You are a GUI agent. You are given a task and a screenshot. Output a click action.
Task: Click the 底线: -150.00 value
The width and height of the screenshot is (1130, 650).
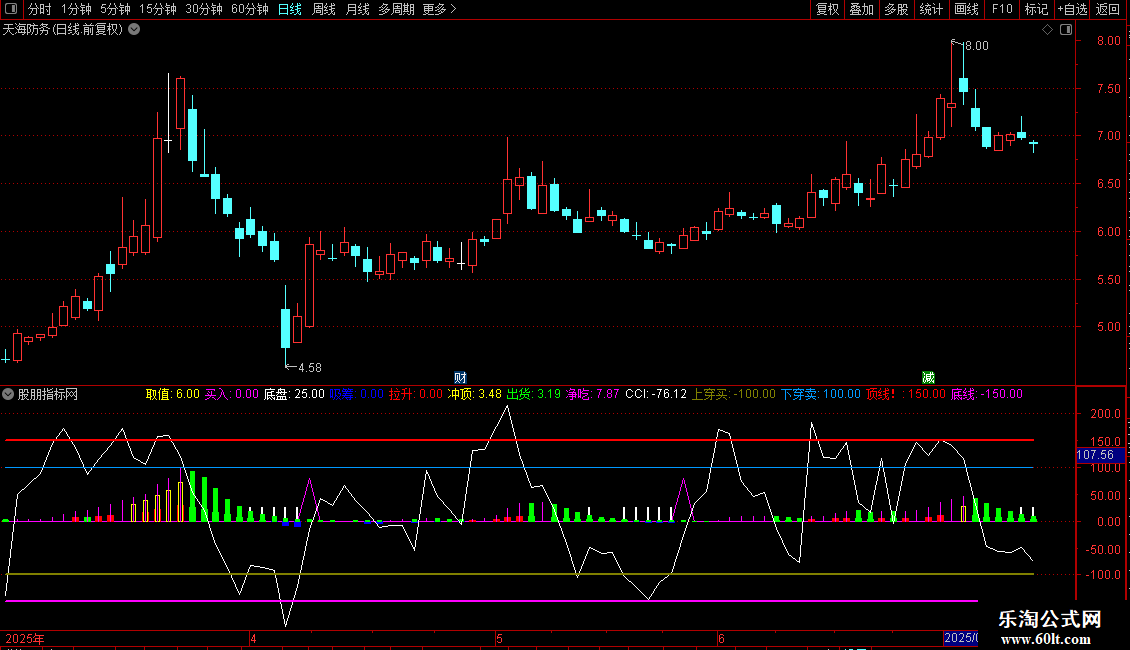click(x=987, y=394)
